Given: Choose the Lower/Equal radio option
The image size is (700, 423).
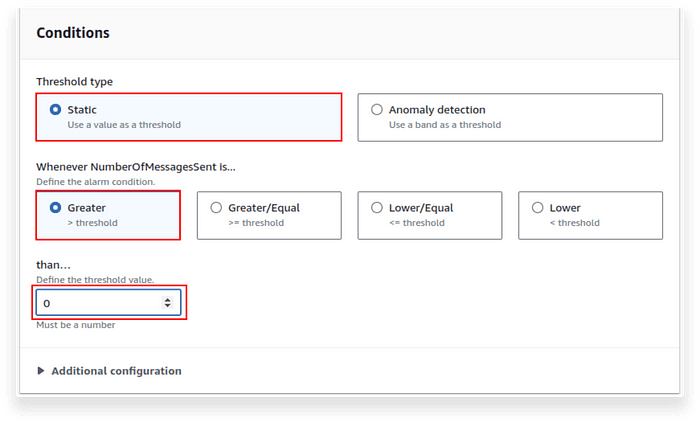Looking at the screenshot, I should click(377, 207).
